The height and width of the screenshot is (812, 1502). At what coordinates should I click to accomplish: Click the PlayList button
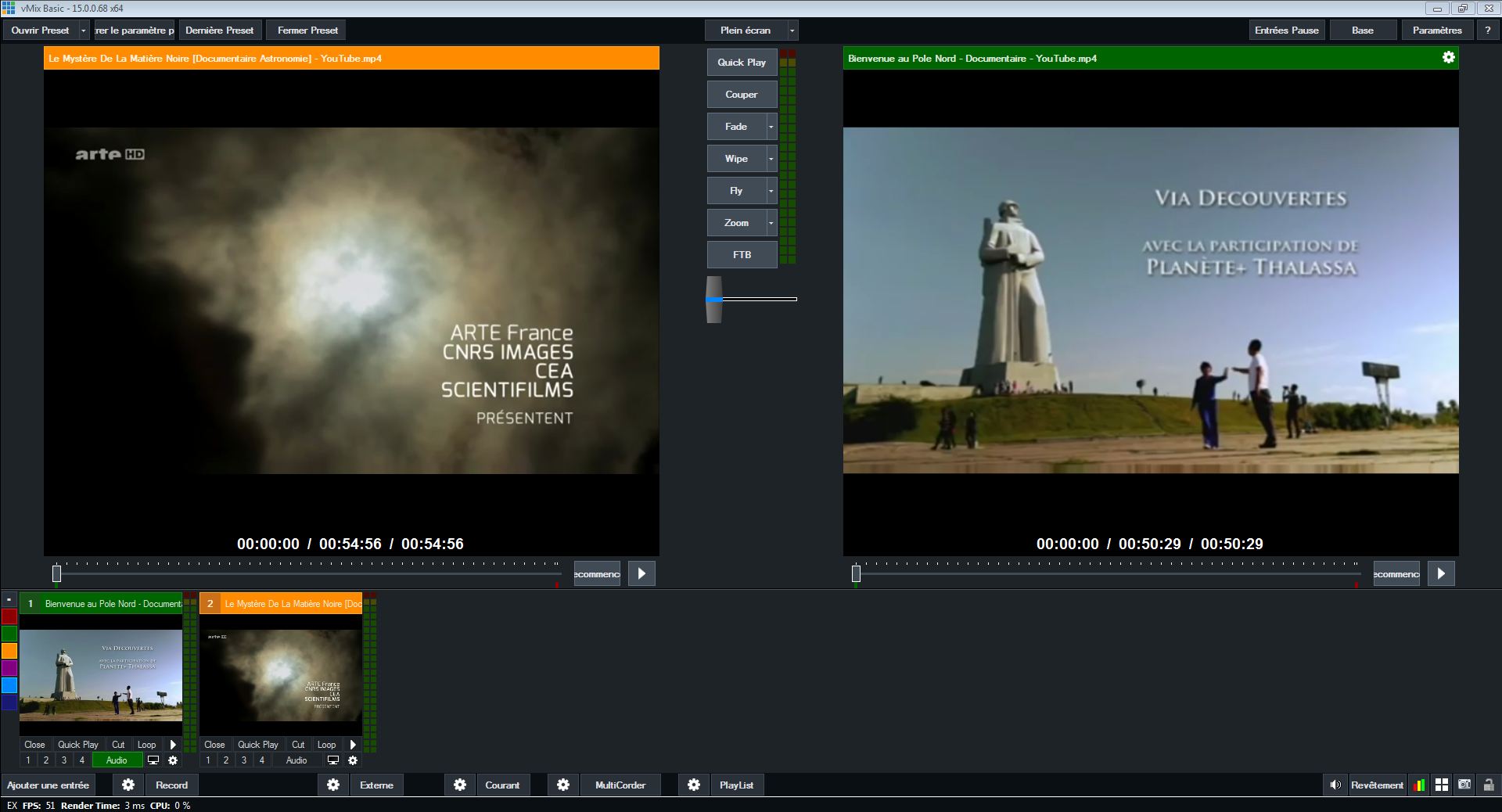click(737, 785)
